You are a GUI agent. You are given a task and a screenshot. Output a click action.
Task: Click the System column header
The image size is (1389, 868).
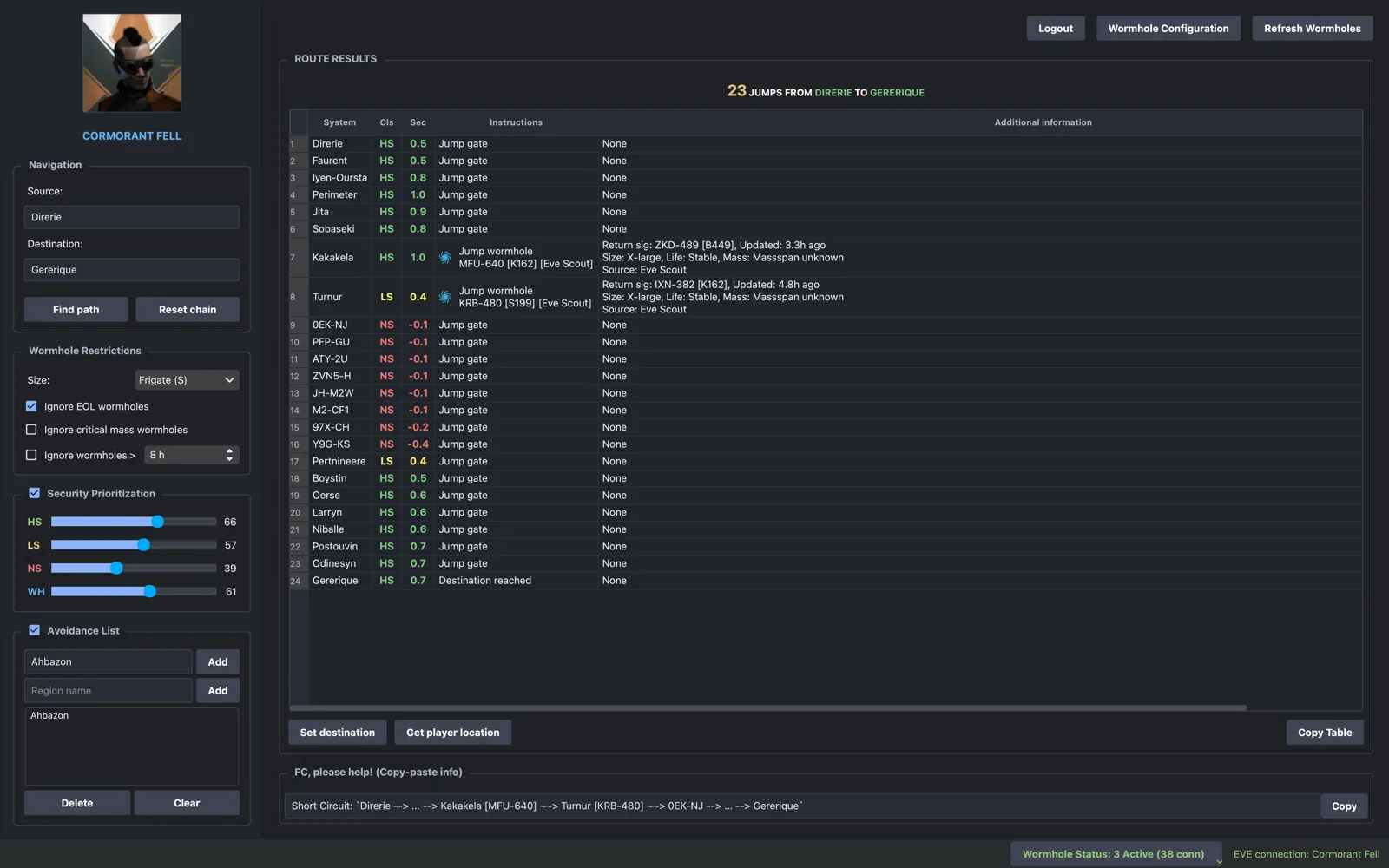click(339, 122)
